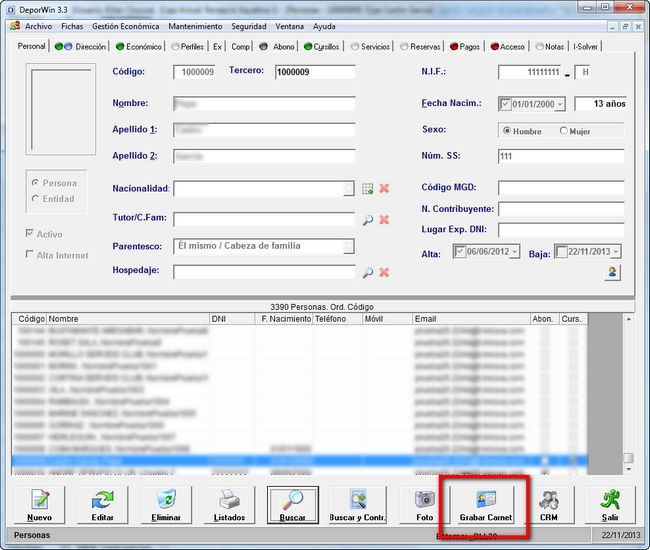Open the Ventana menu

pyautogui.click(x=290, y=26)
